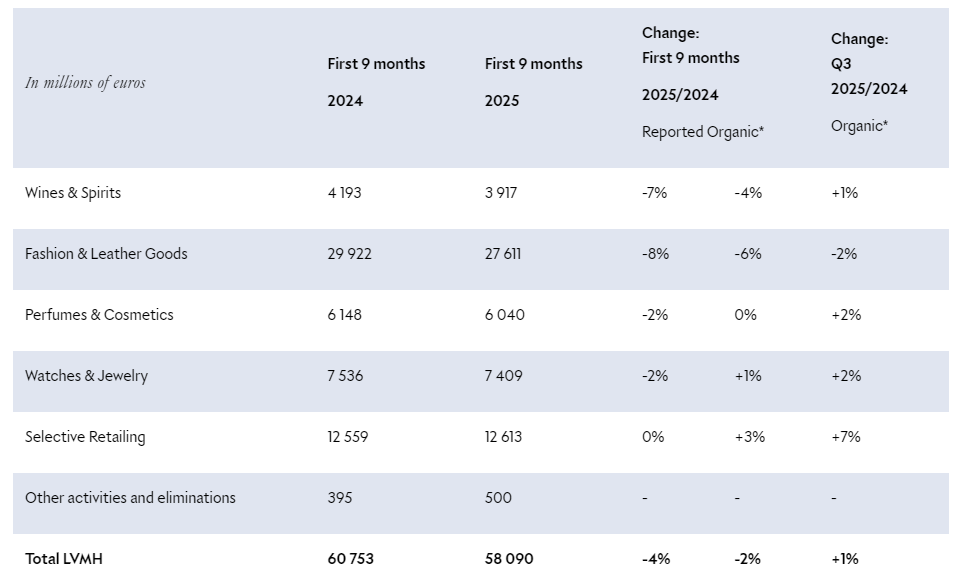Click the Selective Retailing row label
The height and width of the screenshot is (578, 960).
tap(85, 437)
